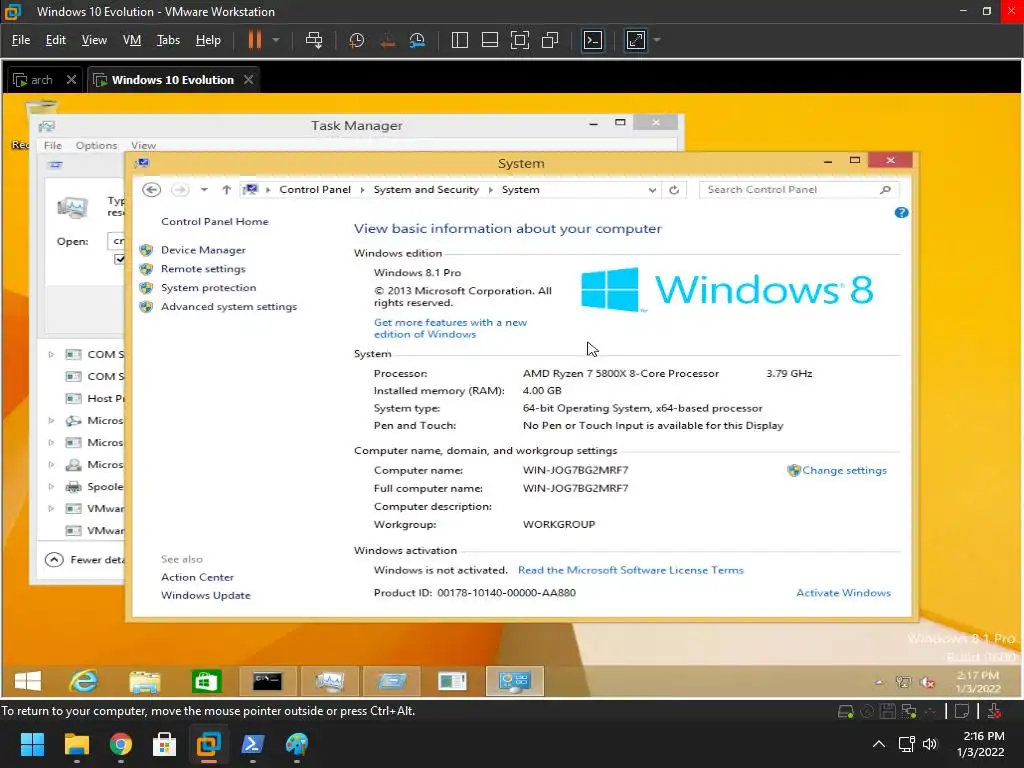The image size is (1024, 768).
Task: Open recent locations dropdown in System window
Action: (204, 189)
